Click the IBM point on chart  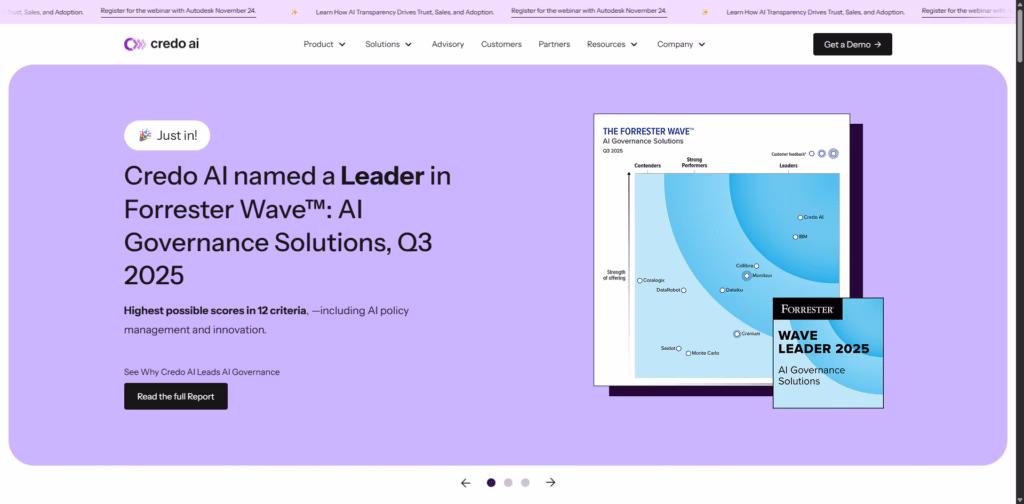point(795,237)
